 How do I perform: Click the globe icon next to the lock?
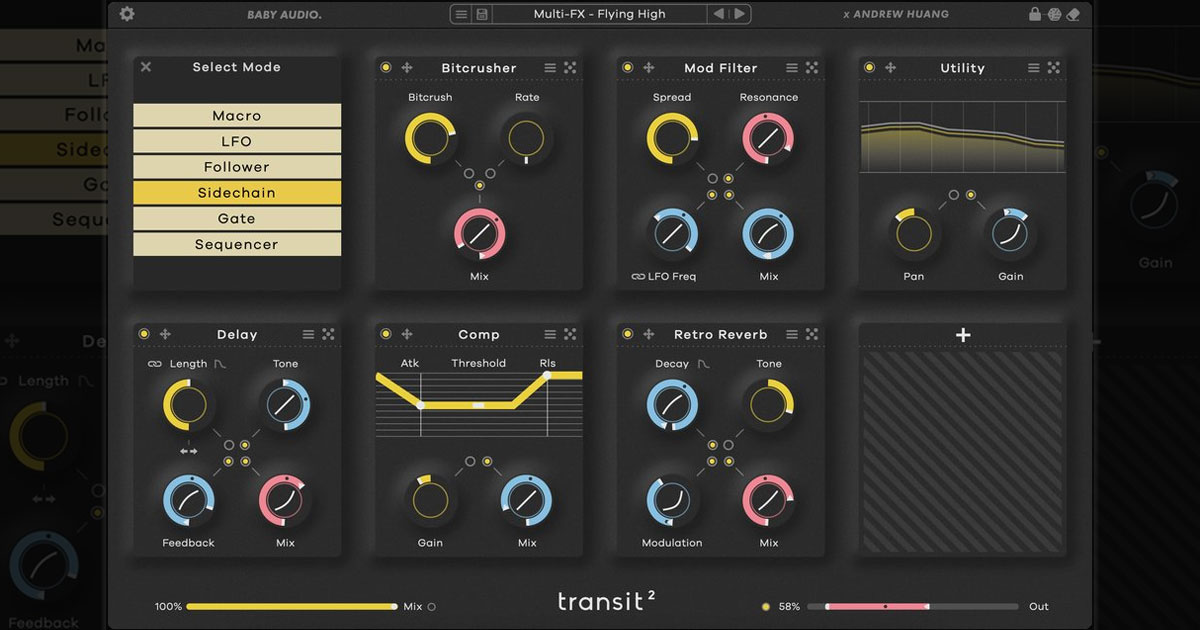[1055, 14]
